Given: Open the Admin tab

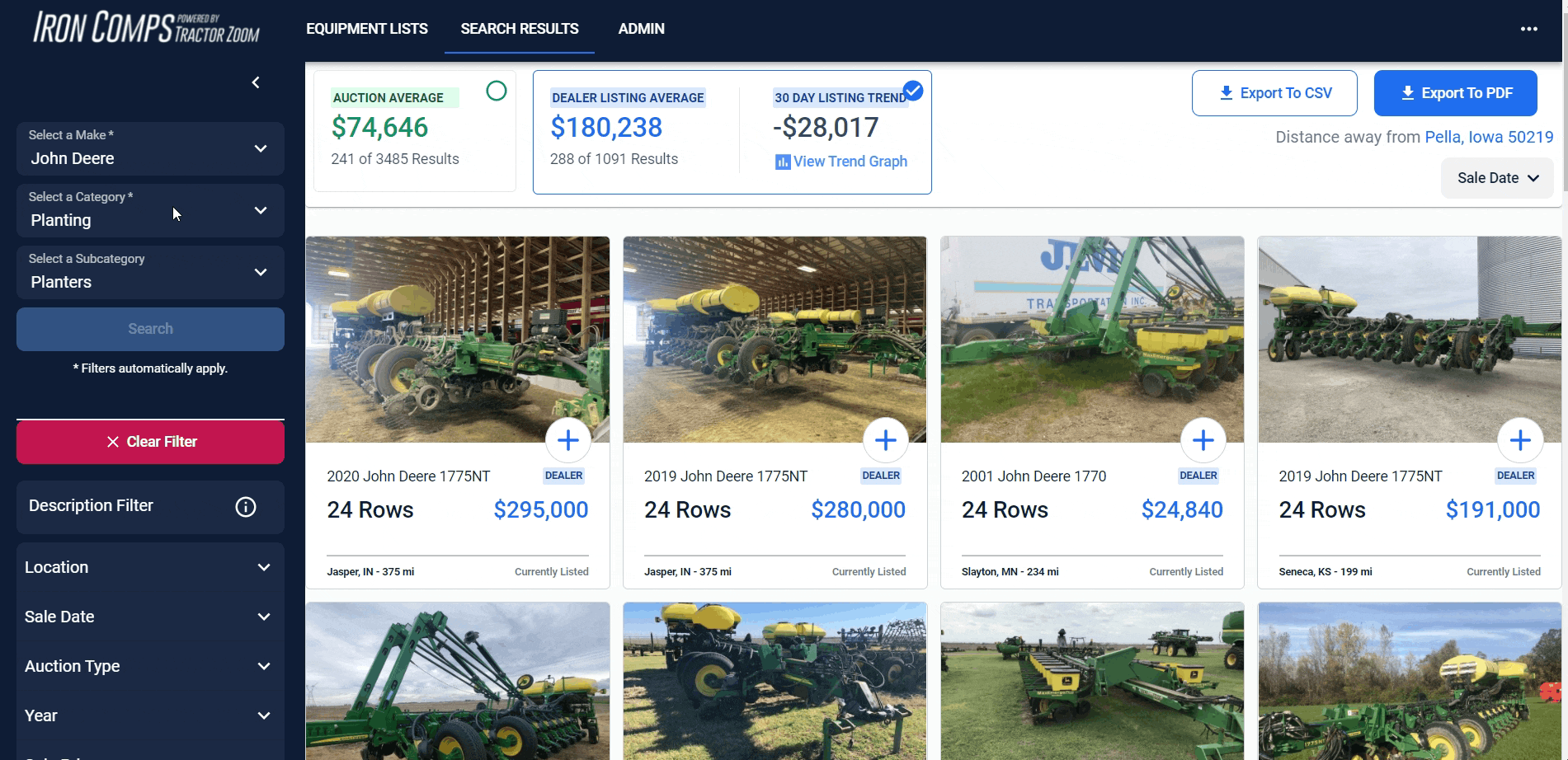Looking at the screenshot, I should pyautogui.click(x=641, y=29).
